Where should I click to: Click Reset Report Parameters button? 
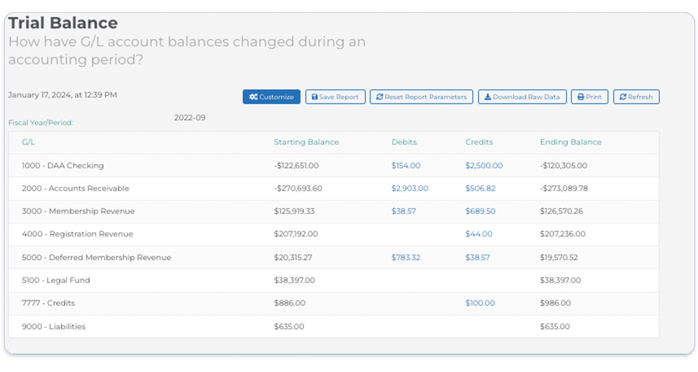tap(421, 97)
